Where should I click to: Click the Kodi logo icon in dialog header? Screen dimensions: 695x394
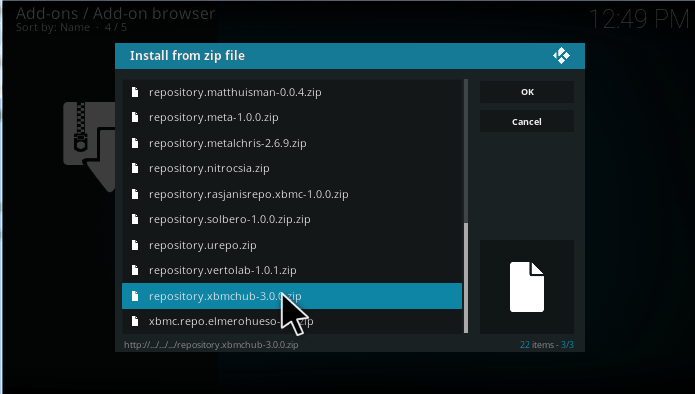(x=561, y=56)
